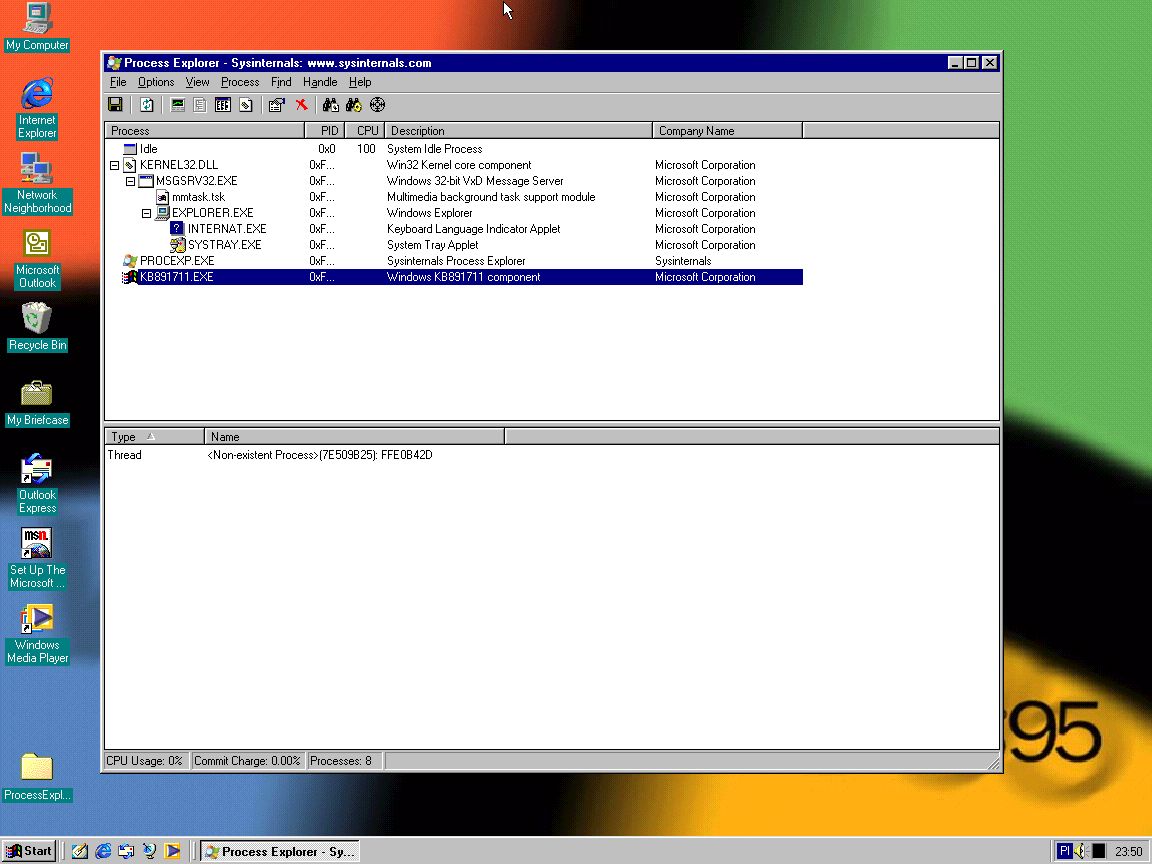Select the SYSTRAY.EXE process row
Image resolution: width=1152 pixels, height=864 pixels.
point(224,245)
